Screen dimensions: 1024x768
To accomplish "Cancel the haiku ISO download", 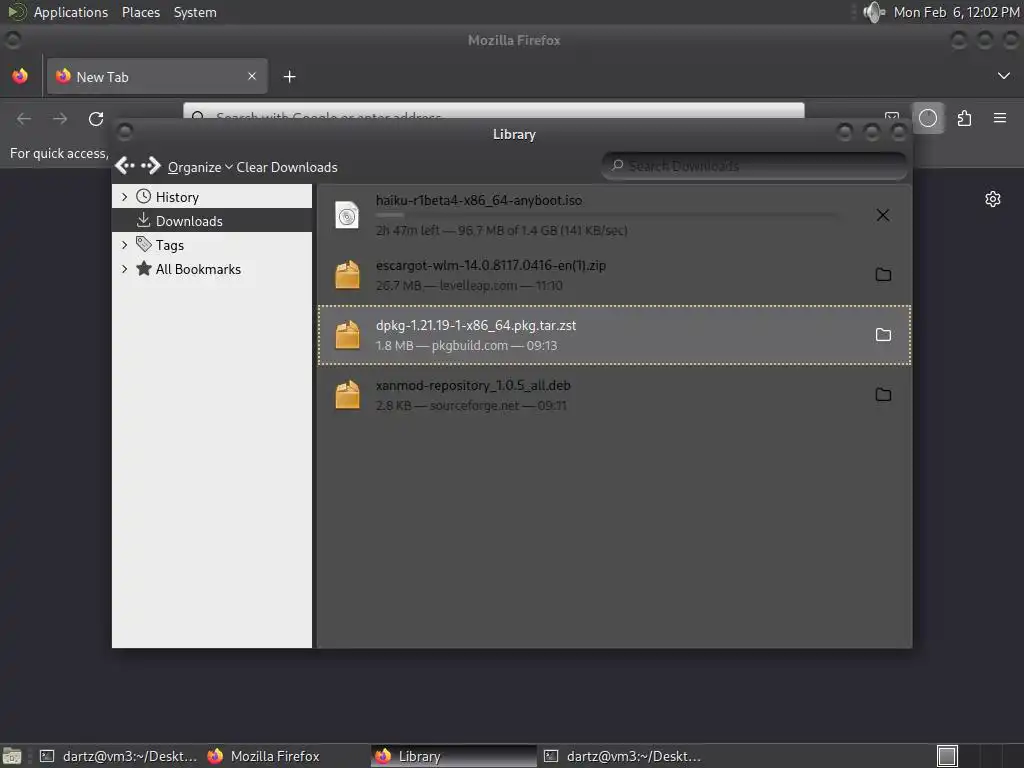I will (x=882, y=215).
